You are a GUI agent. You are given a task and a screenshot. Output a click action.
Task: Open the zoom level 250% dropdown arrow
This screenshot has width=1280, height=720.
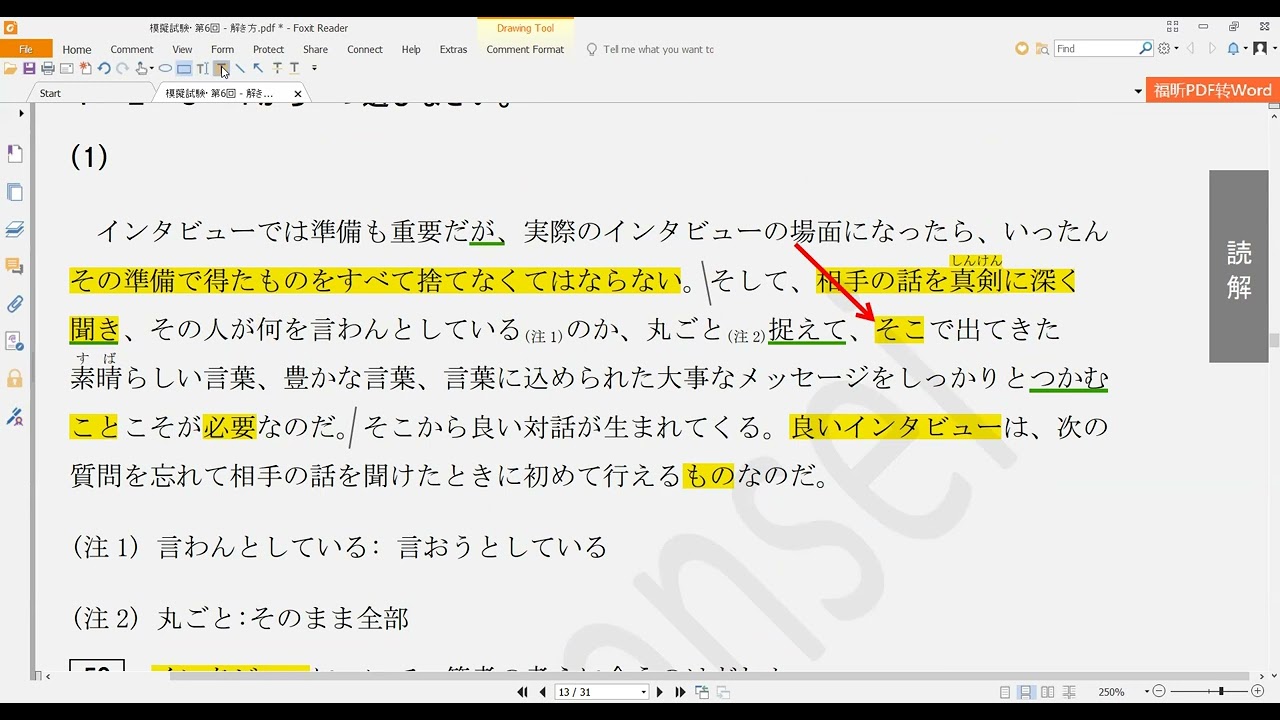[1145, 692]
